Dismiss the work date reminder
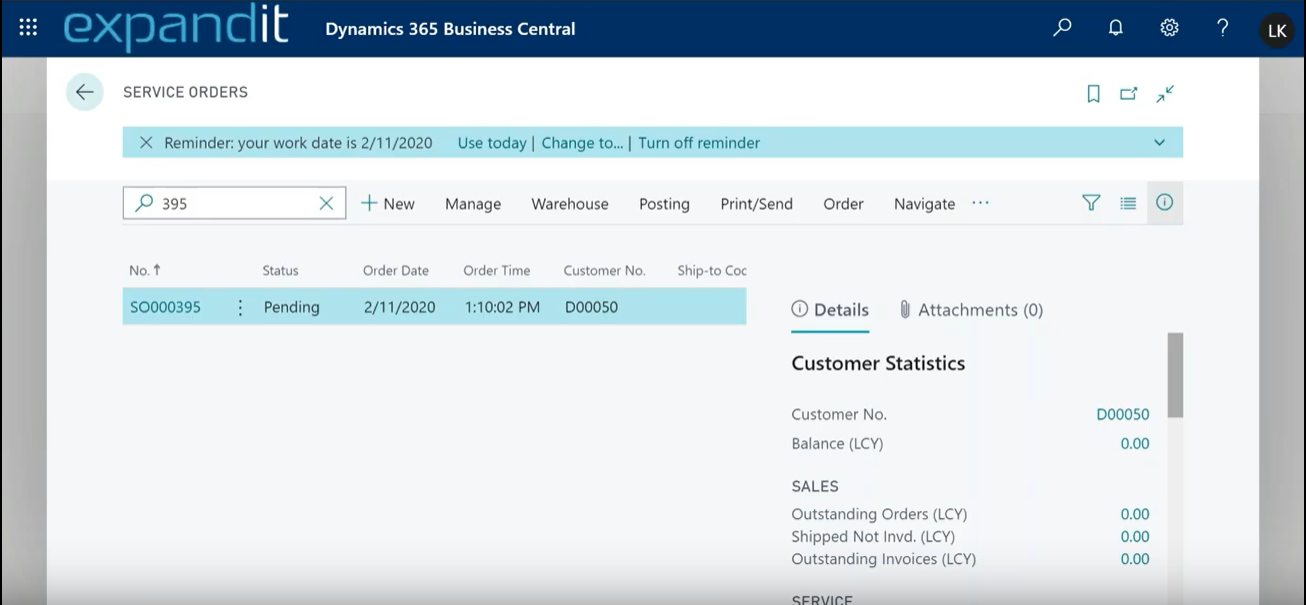The image size is (1306, 605). 146,143
